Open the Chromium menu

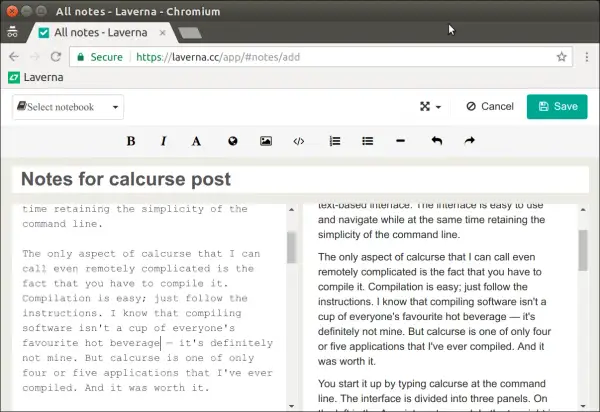click(587, 57)
